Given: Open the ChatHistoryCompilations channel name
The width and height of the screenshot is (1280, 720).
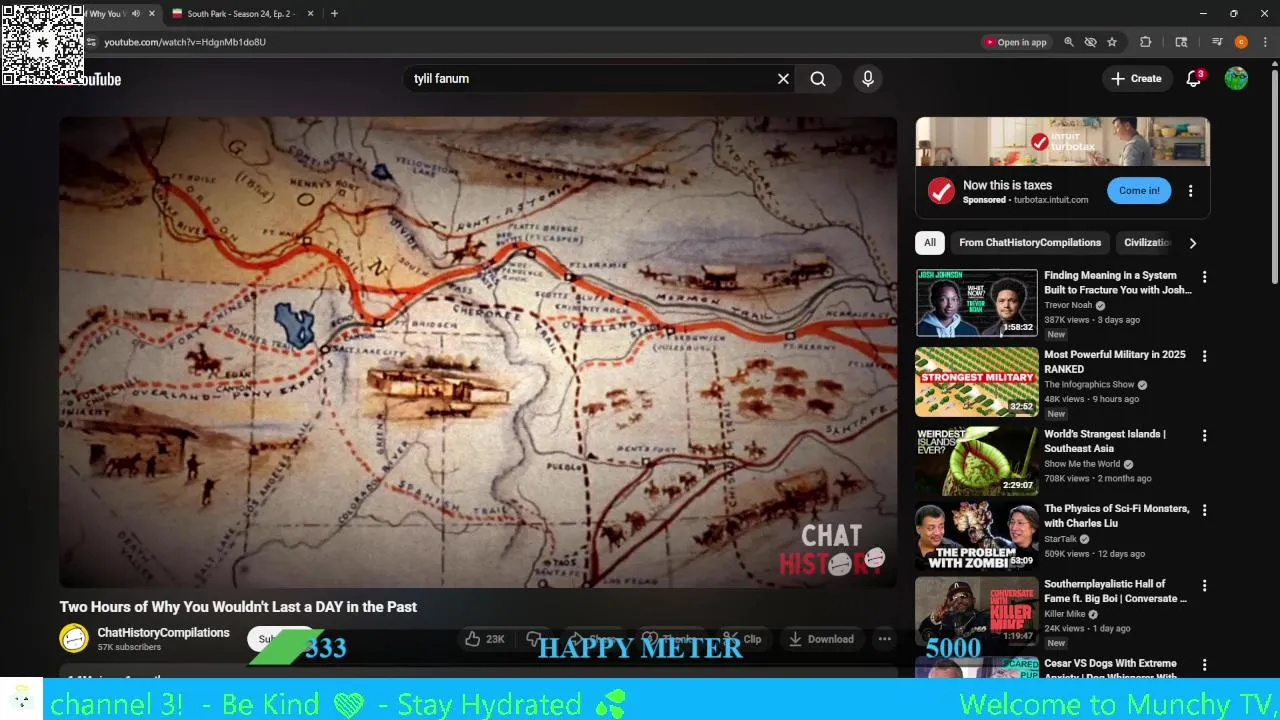Looking at the screenshot, I should tap(163, 633).
